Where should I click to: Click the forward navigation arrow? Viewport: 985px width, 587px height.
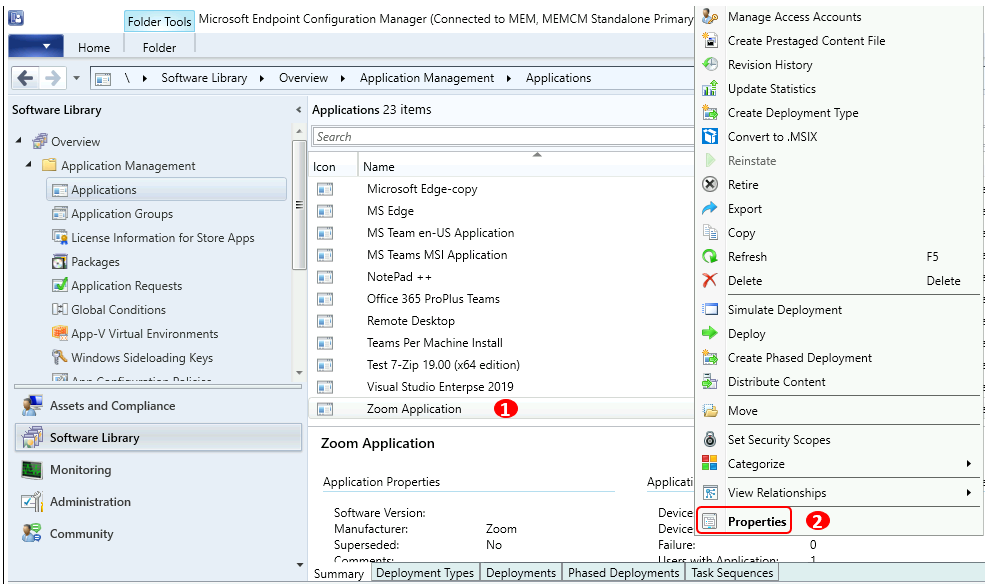tap(53, 78)
